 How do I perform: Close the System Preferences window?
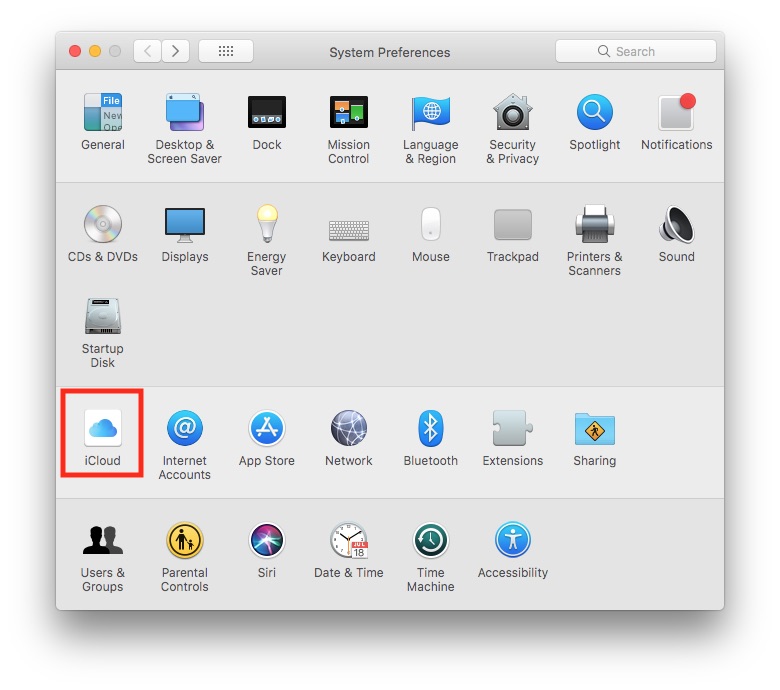(75, 51)
